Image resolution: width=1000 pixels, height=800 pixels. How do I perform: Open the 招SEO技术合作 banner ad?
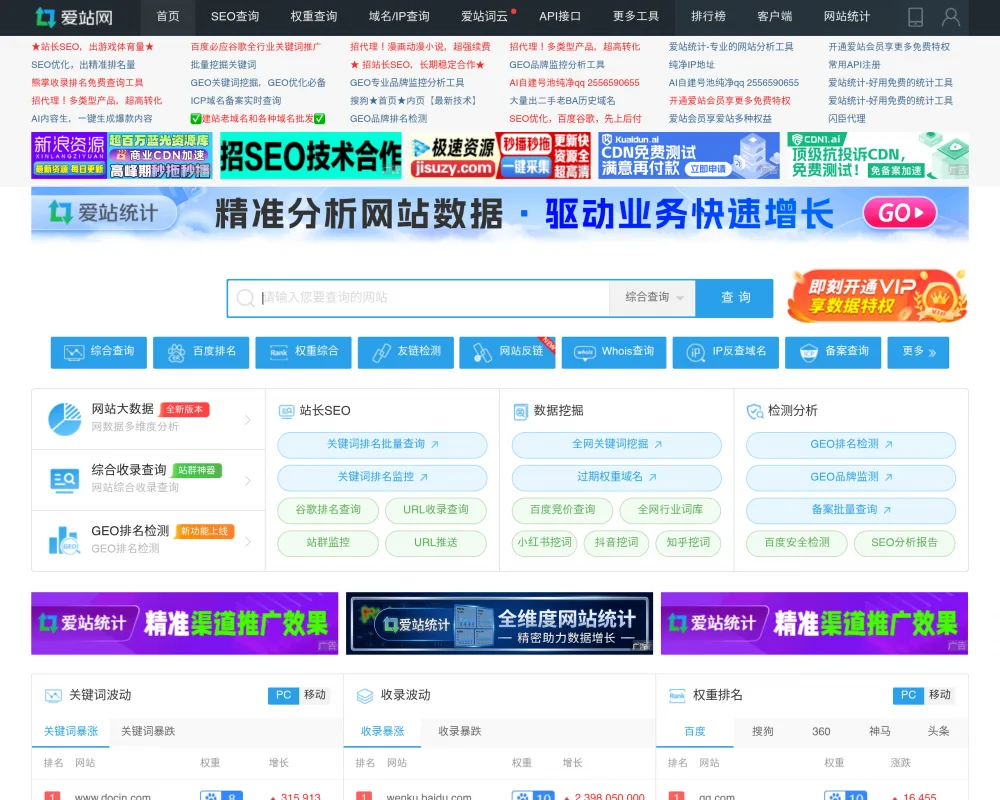coord(311,156)
